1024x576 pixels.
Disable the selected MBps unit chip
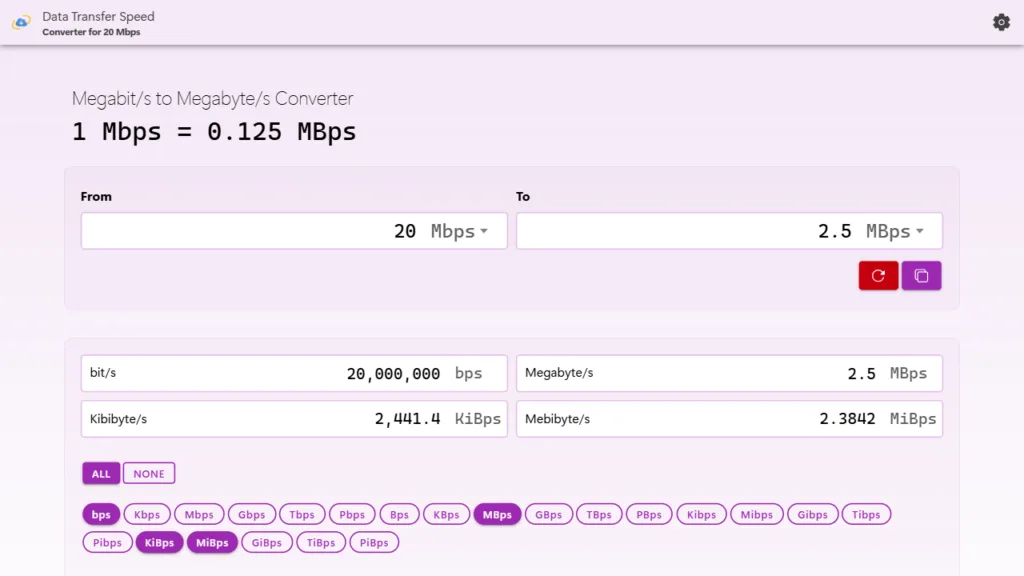coord(497,515)
